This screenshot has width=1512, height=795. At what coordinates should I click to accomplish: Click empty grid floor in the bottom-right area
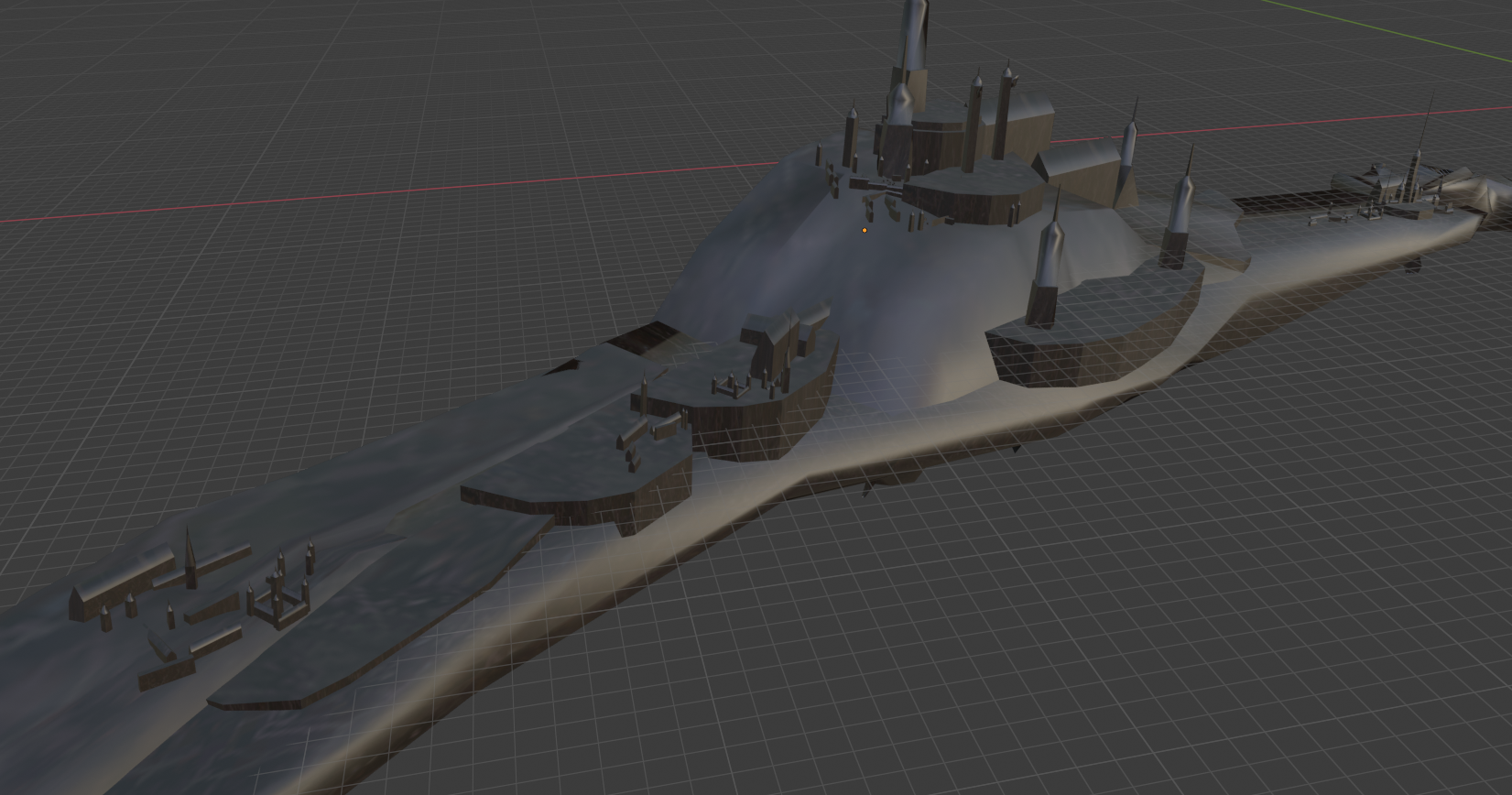1191,641
